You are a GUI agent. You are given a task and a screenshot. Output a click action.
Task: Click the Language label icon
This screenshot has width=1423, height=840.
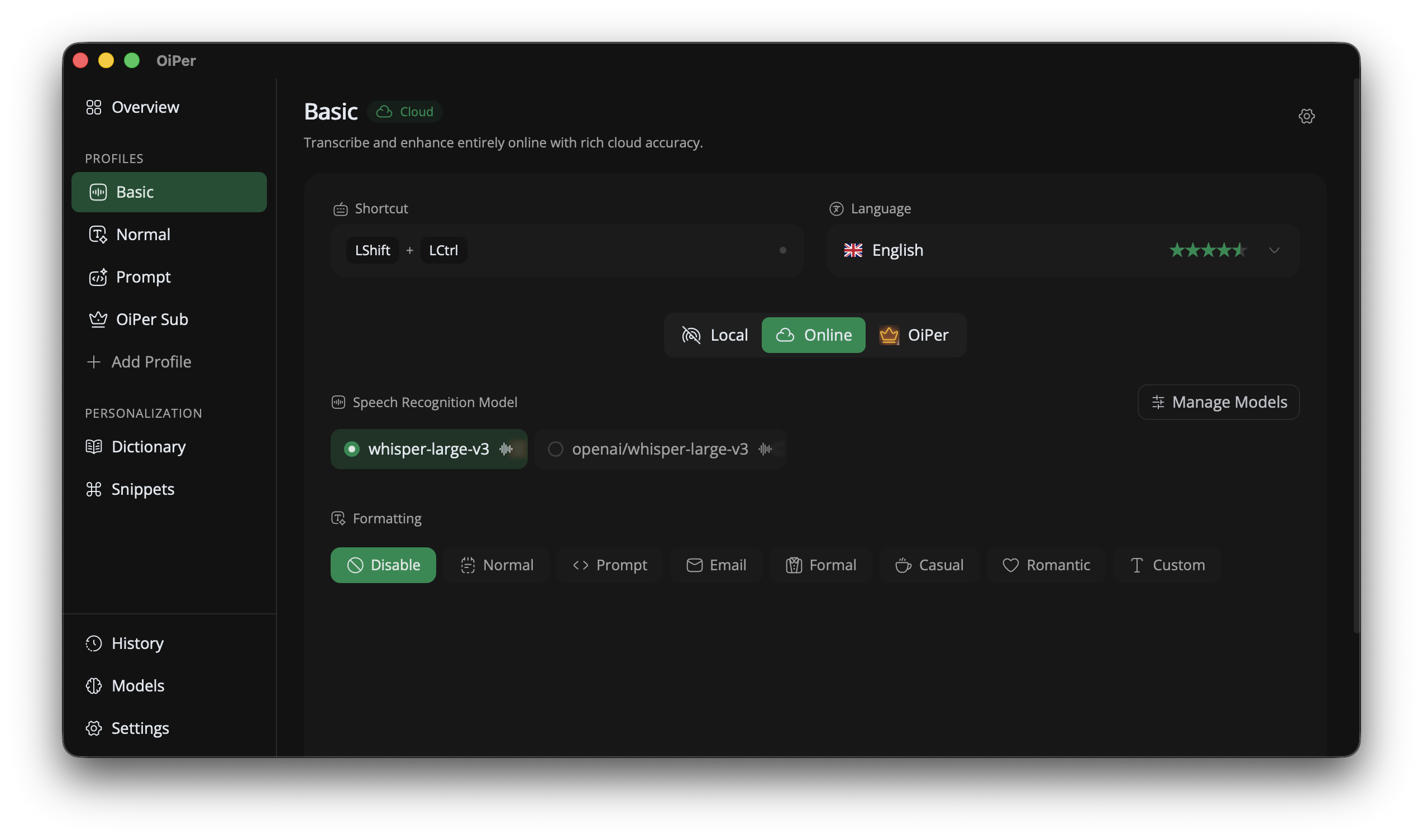pos(836,209)
